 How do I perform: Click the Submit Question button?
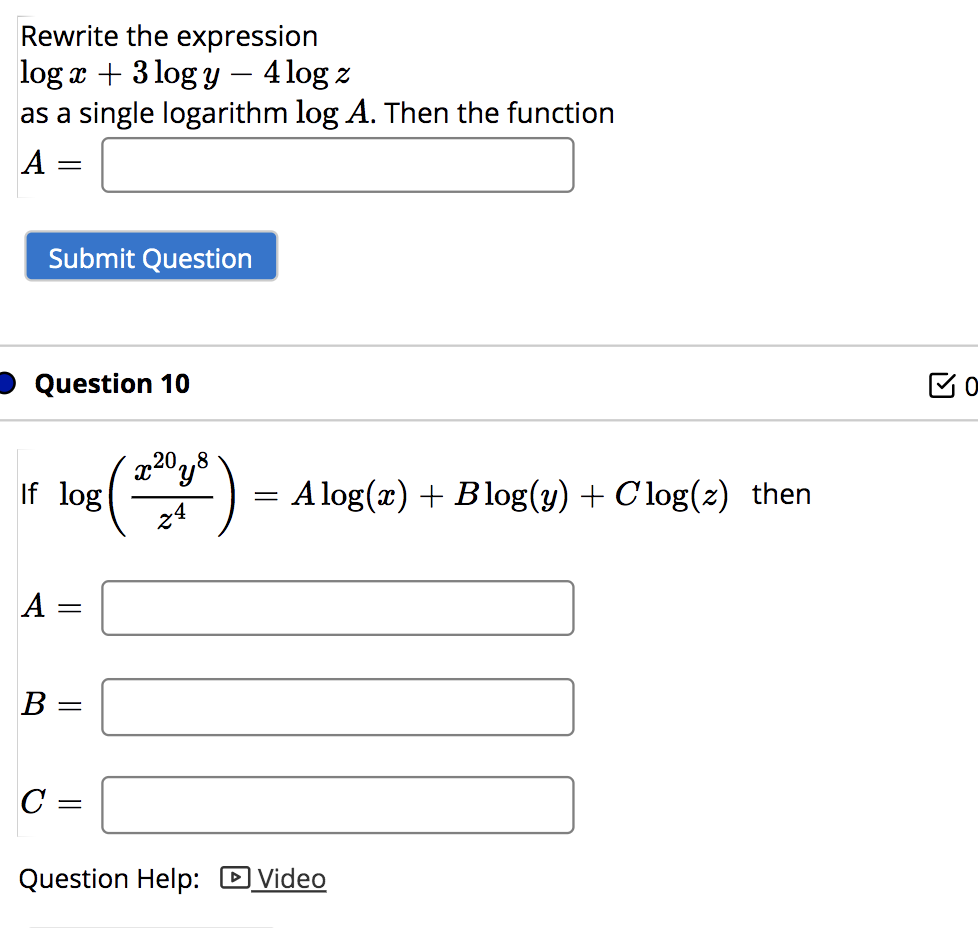coord(150,257)
